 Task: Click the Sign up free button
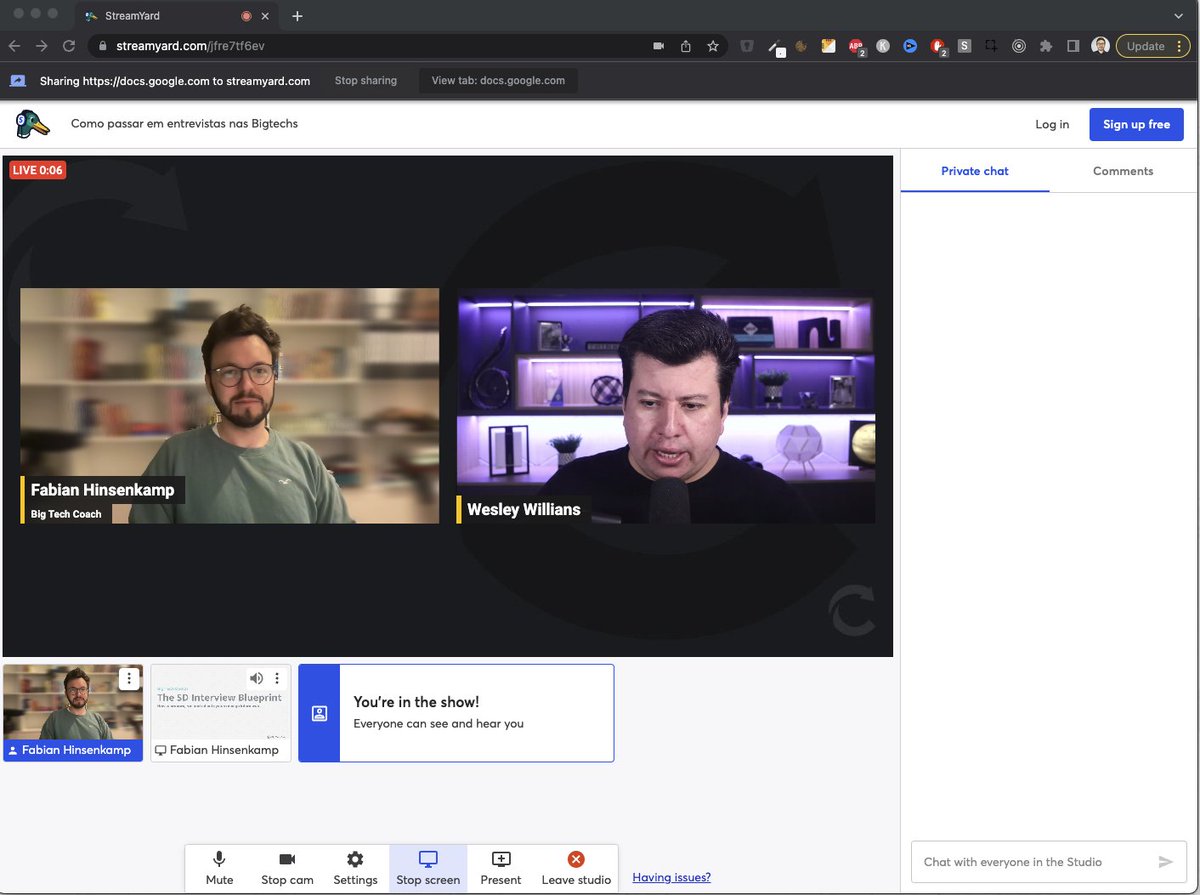[1136, 124]
